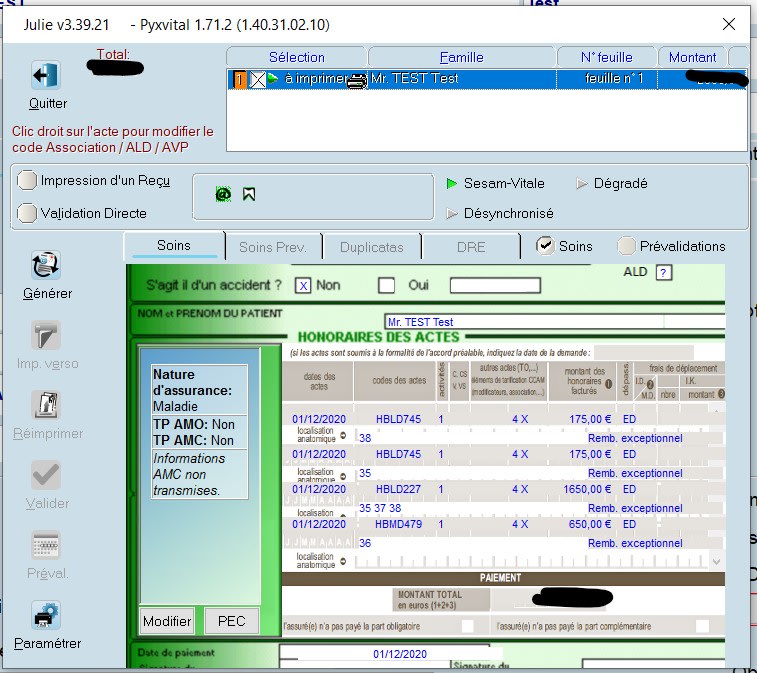Click the Réimprimer document icon

coord(47,405)
